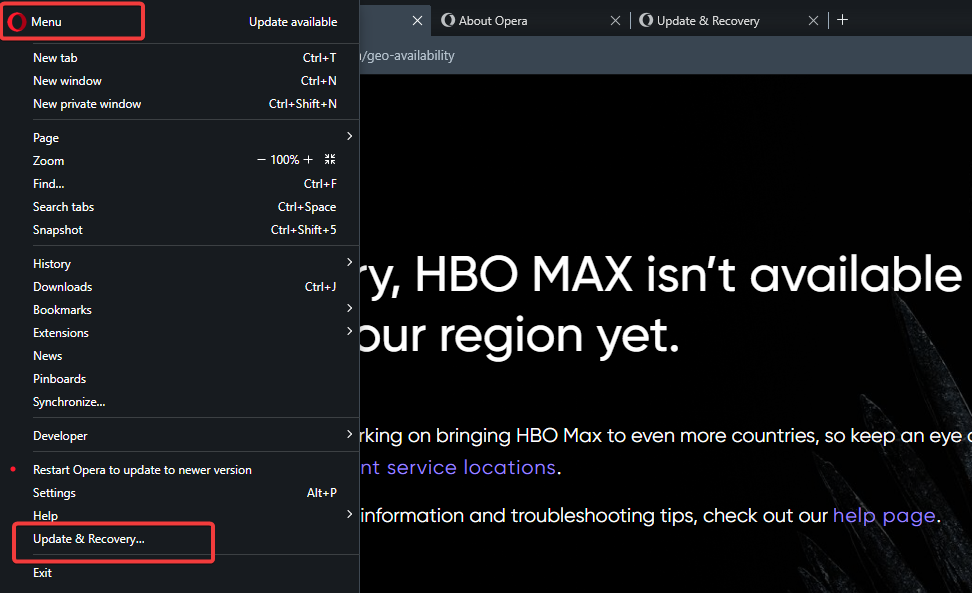This screenshot has height=593, width=972.
Task: Choose Snapshot from the menu
Action: [185, 229]
